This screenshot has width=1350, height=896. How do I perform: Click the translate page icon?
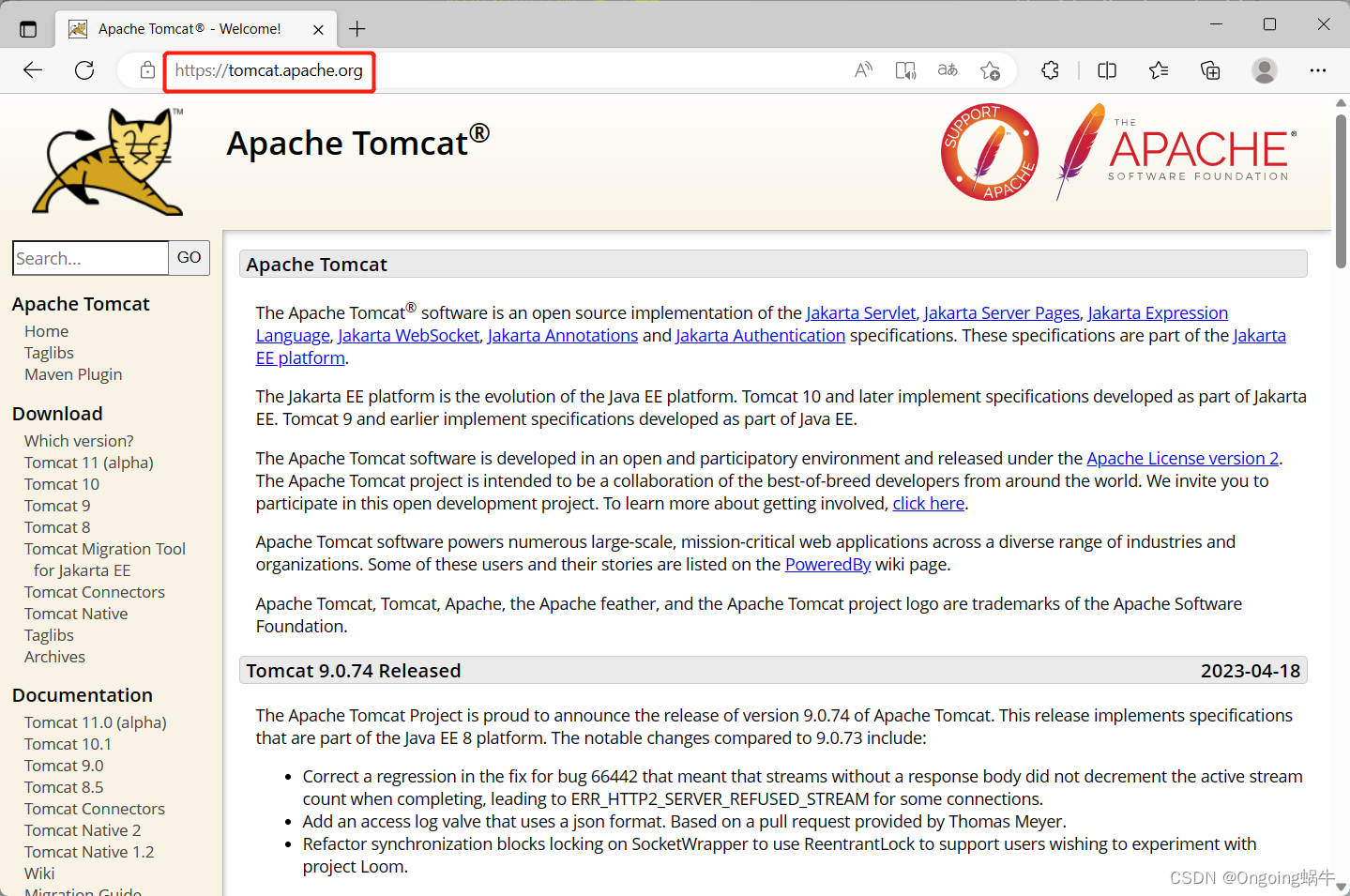tap(947, 69)
